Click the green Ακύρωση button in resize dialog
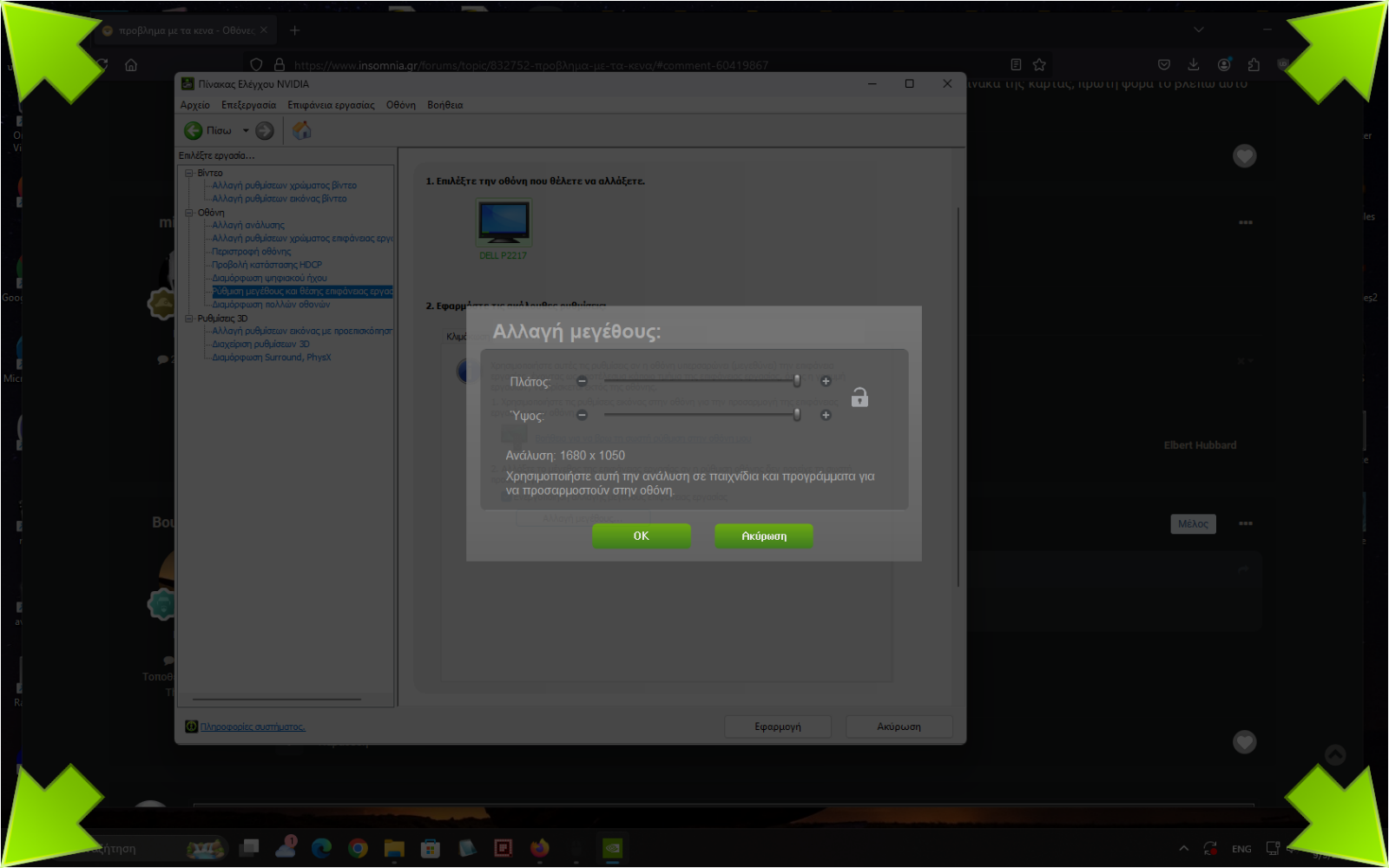This screenshot has width=1389, height=868. click(763, 536)
